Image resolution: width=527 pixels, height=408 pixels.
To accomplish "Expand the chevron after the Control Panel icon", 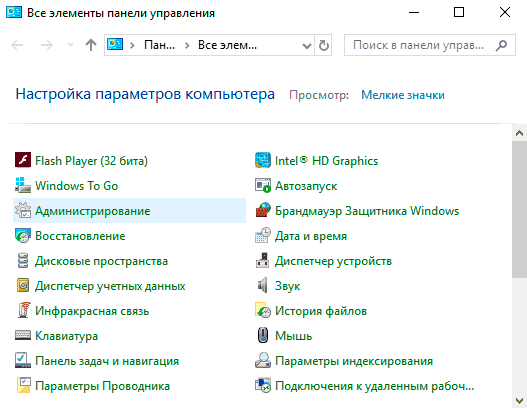I will pyautogui.click(x=132, y=45).
